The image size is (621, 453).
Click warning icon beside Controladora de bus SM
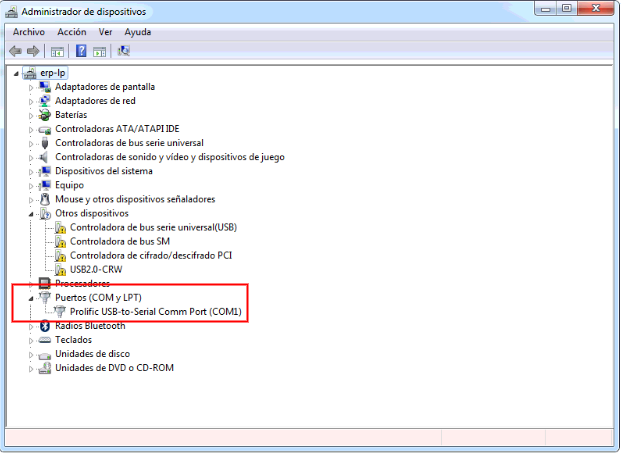point(60,242)
